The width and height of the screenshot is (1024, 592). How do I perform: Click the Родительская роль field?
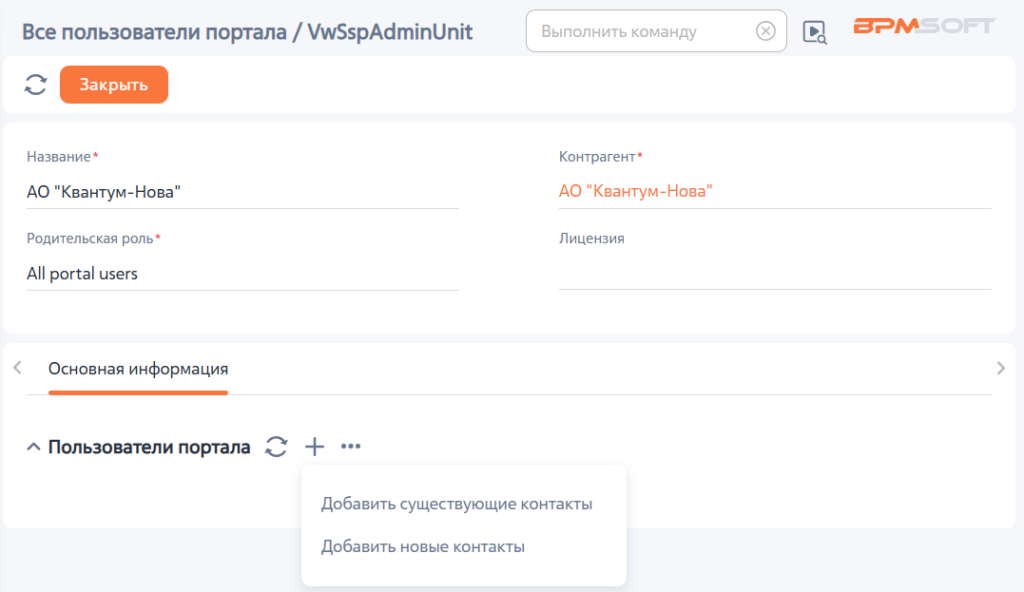(242, 274)
